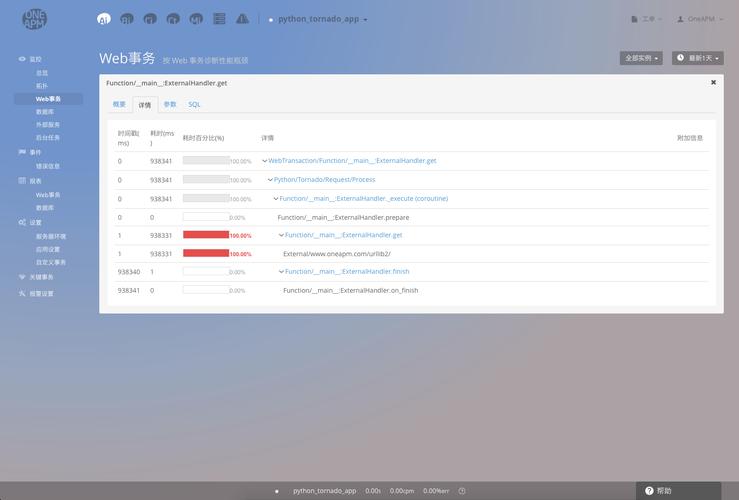Click the server list icon in top bar

[x=219, y=19]
